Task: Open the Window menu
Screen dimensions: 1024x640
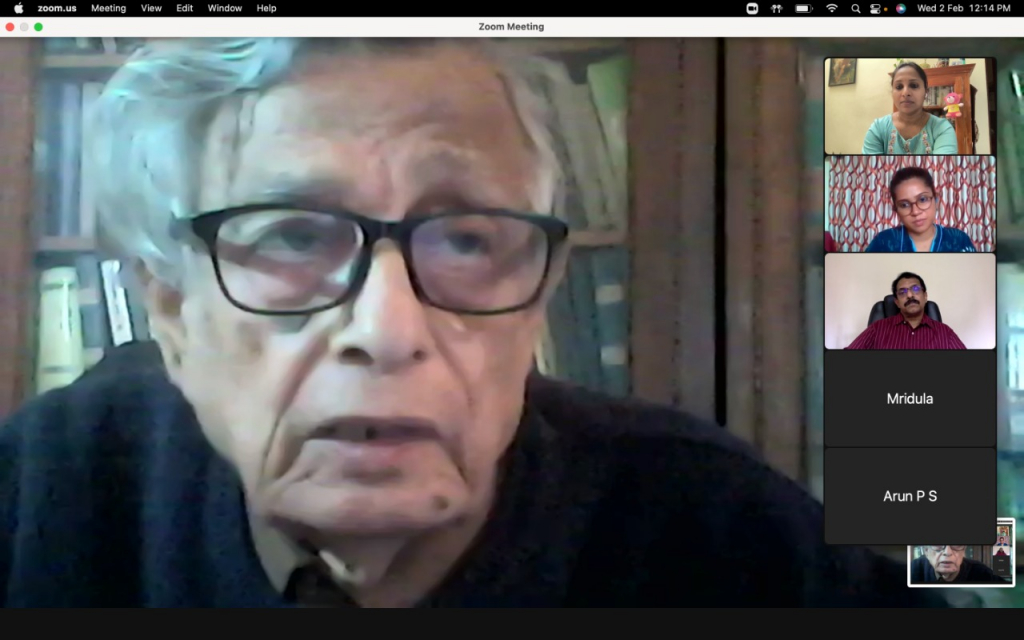Action: pos(224,8)
